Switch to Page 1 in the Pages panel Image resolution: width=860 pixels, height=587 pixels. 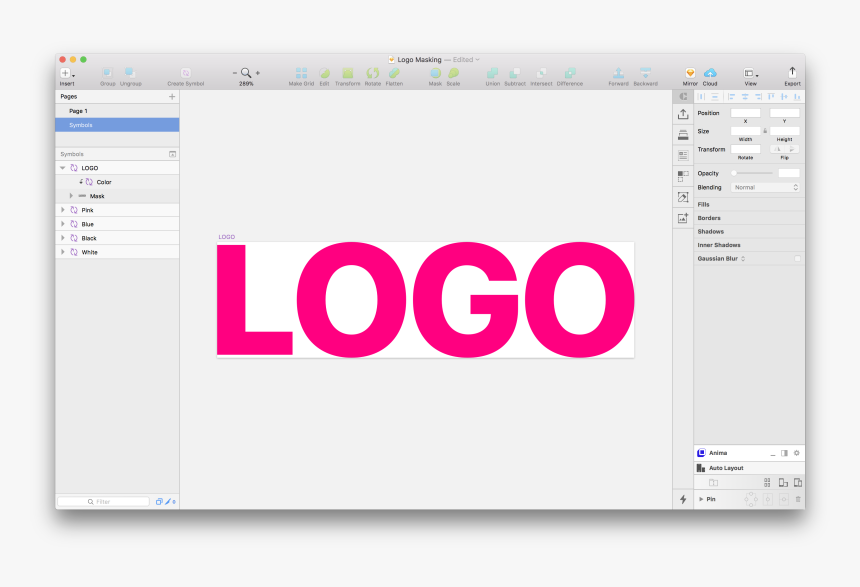[78, 110]
